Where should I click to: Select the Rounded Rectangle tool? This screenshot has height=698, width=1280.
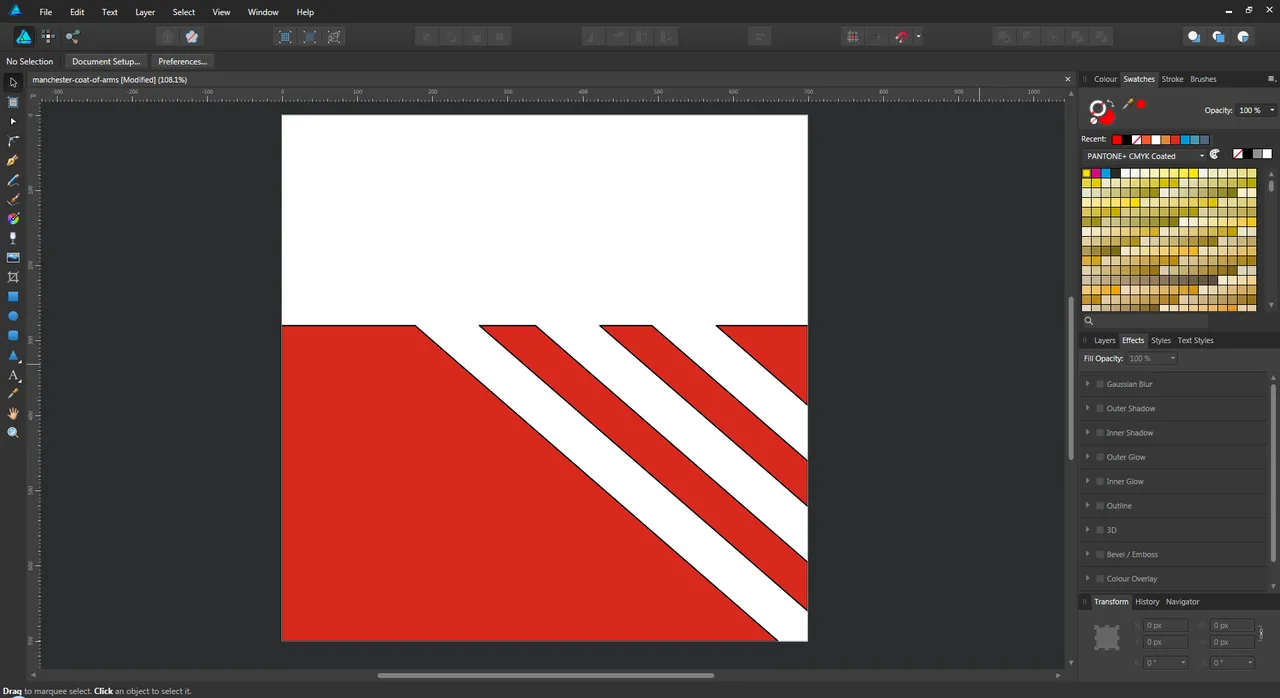13,335
